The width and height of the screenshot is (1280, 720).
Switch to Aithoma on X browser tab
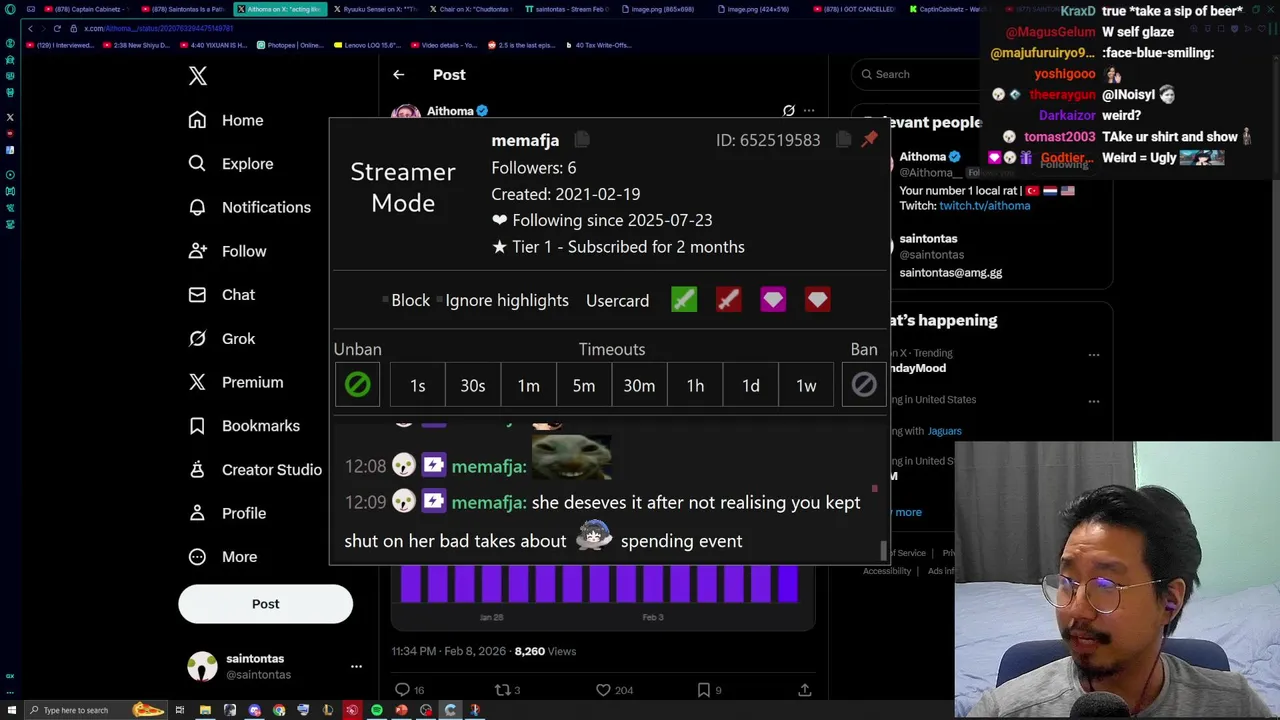coord(279,9)
